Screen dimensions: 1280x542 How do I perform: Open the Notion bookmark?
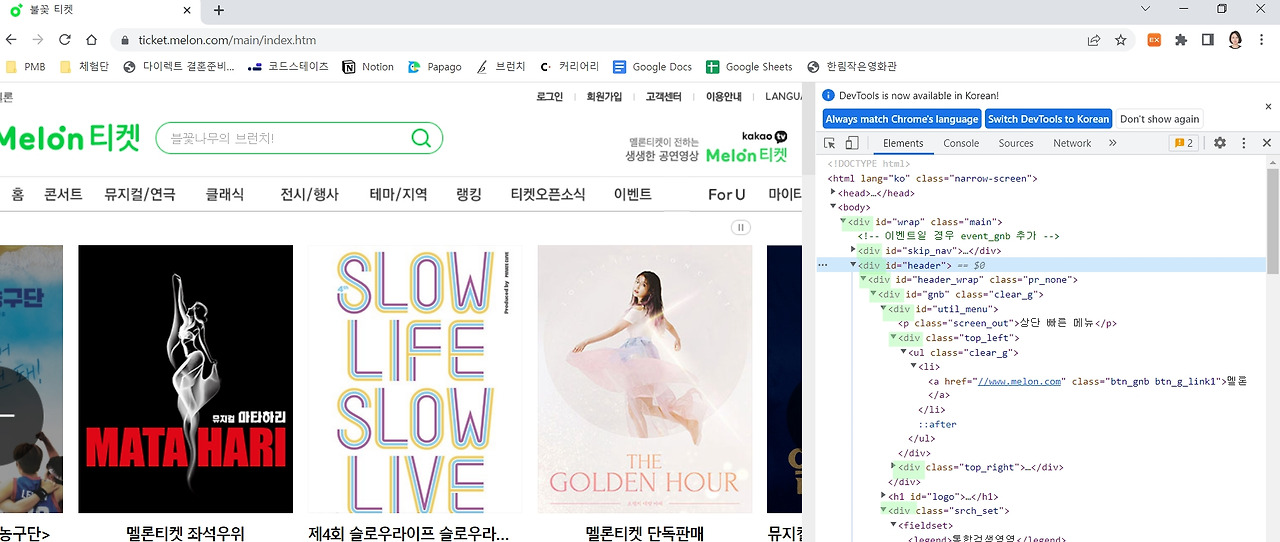tap(368, 67)
